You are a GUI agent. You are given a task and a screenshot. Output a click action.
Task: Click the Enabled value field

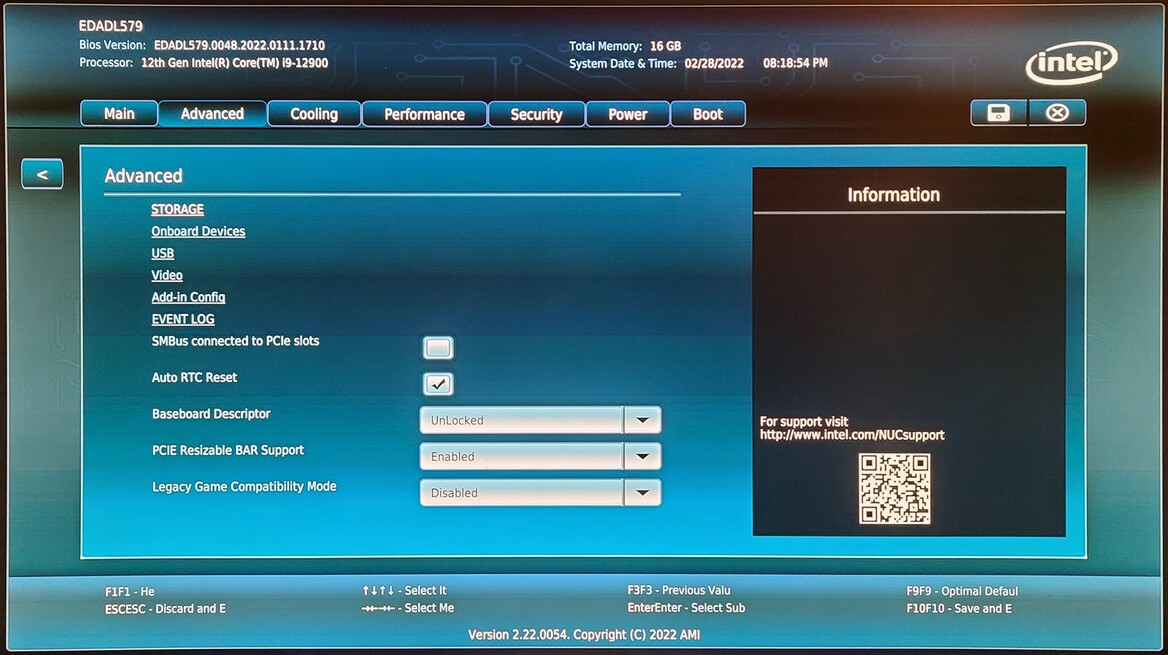pyautogui.click(x=522, y=456)
